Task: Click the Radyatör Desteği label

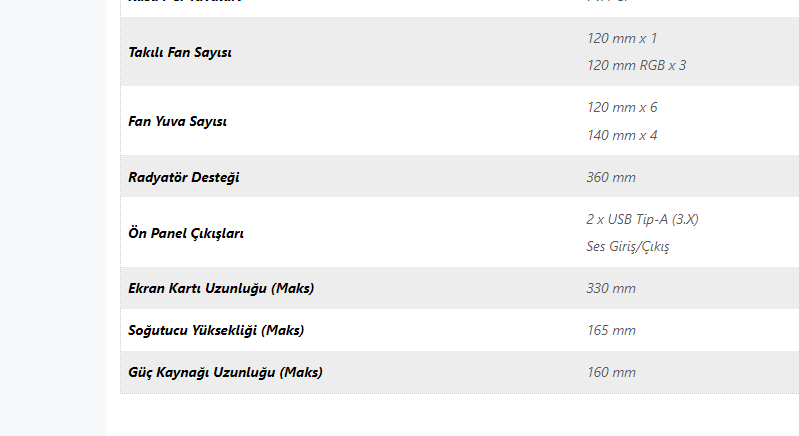Action: pos(183,177)
